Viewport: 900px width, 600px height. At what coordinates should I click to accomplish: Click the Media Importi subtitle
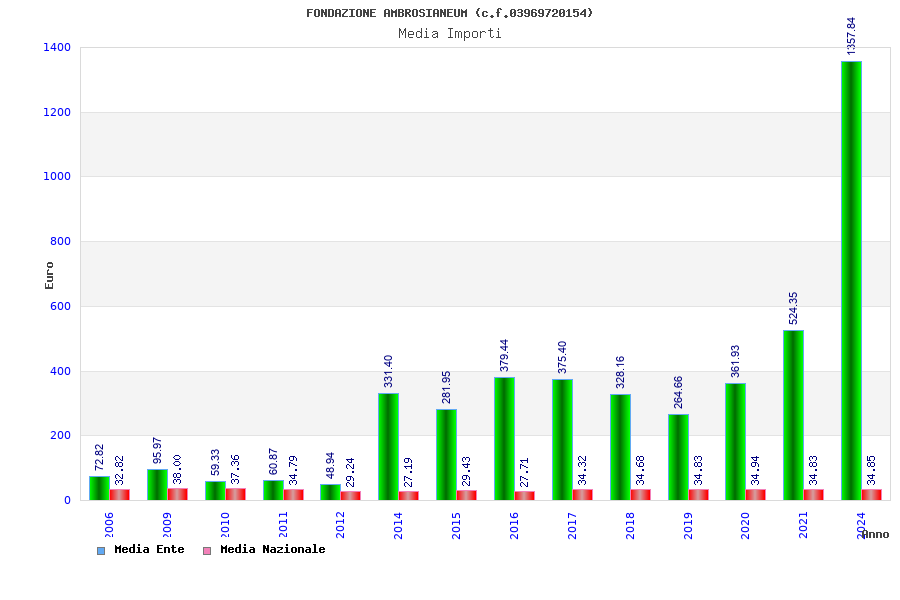450,33
